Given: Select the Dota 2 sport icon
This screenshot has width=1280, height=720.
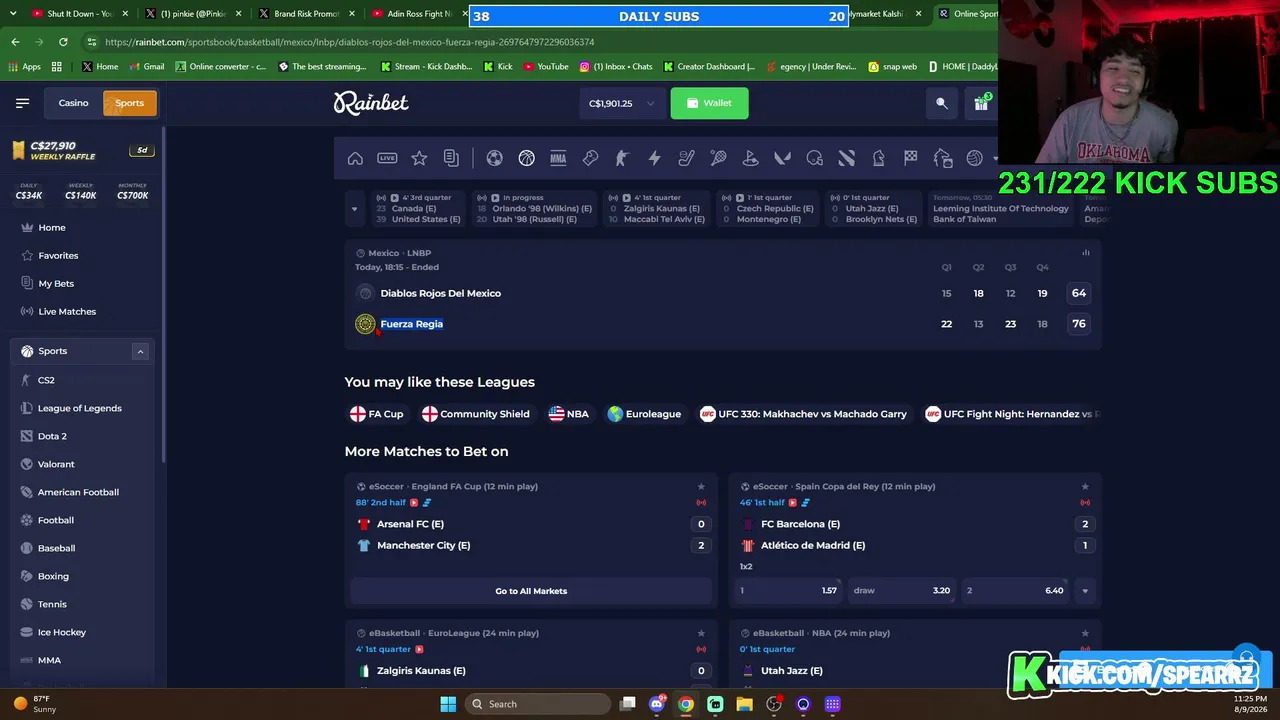Looking at the screenshot, I should 846,158.
